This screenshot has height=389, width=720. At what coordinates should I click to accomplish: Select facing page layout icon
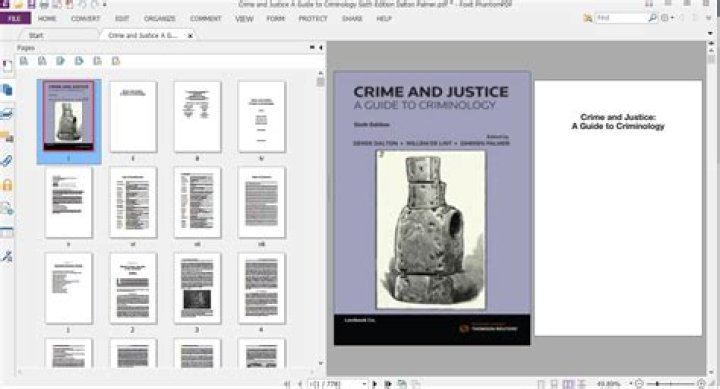point(568,384)
